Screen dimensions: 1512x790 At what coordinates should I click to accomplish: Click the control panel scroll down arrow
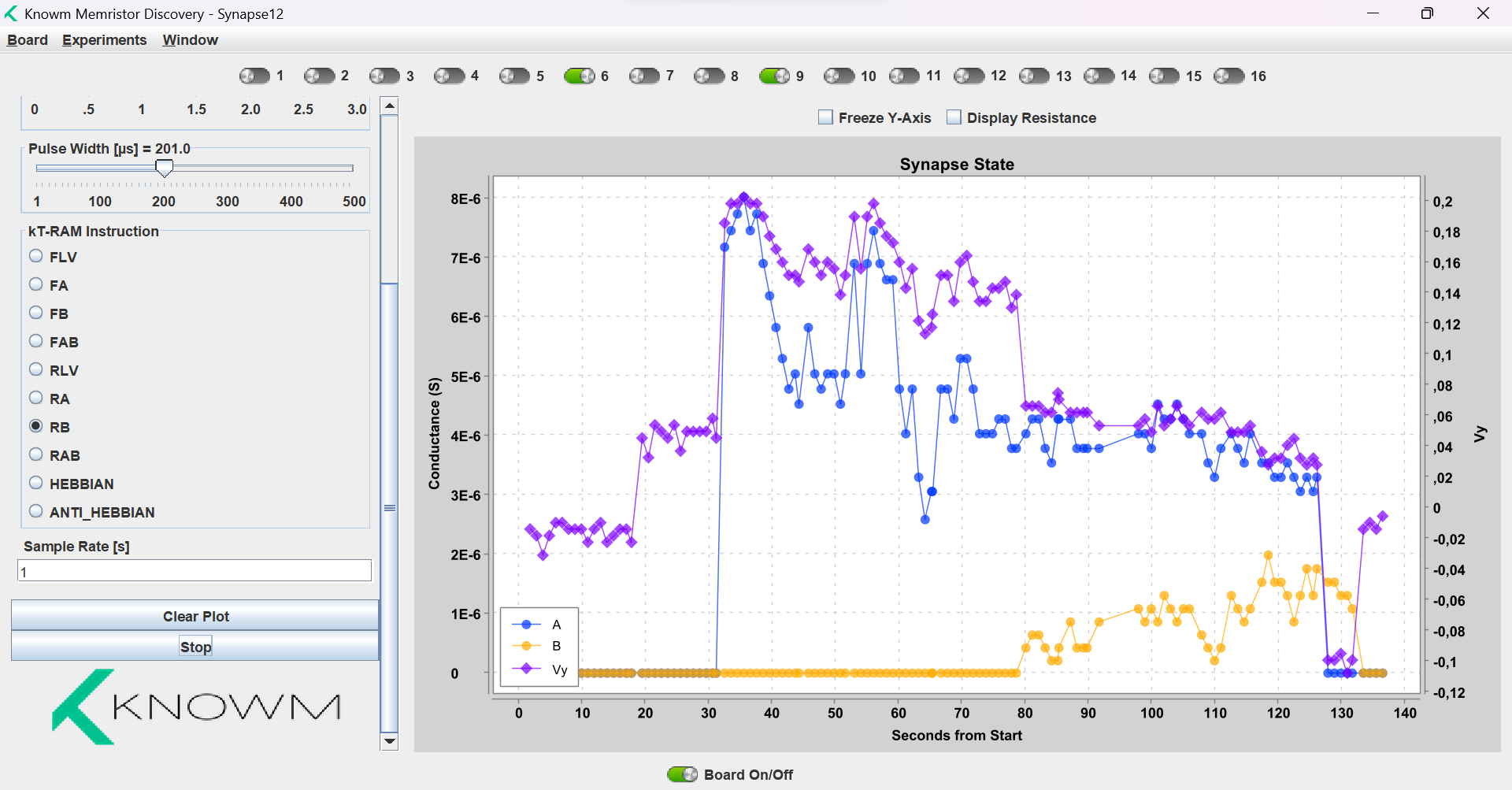pyautogui.click(x=389, y=741)
